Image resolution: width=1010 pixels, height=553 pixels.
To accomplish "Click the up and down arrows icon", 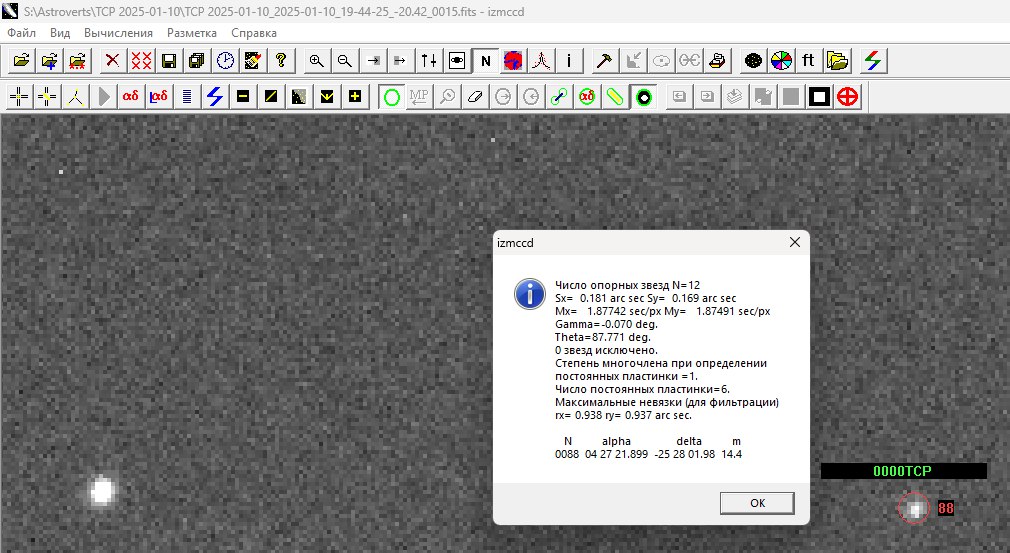I will (428, 61).
